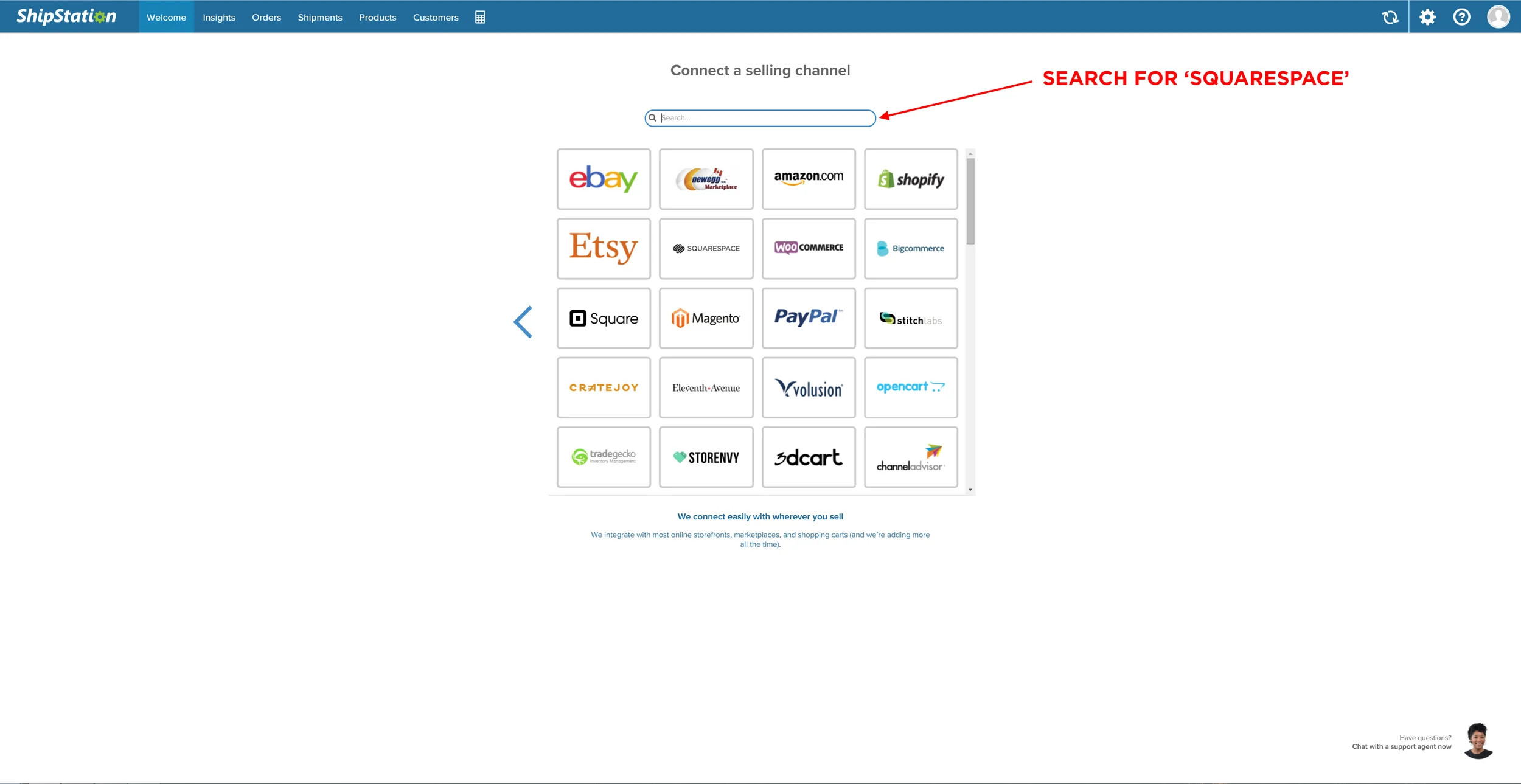The height and width of the screenshot is (784, 1521).
Task: Select the WooCommerce channel tile
Action: click(809, 248)
